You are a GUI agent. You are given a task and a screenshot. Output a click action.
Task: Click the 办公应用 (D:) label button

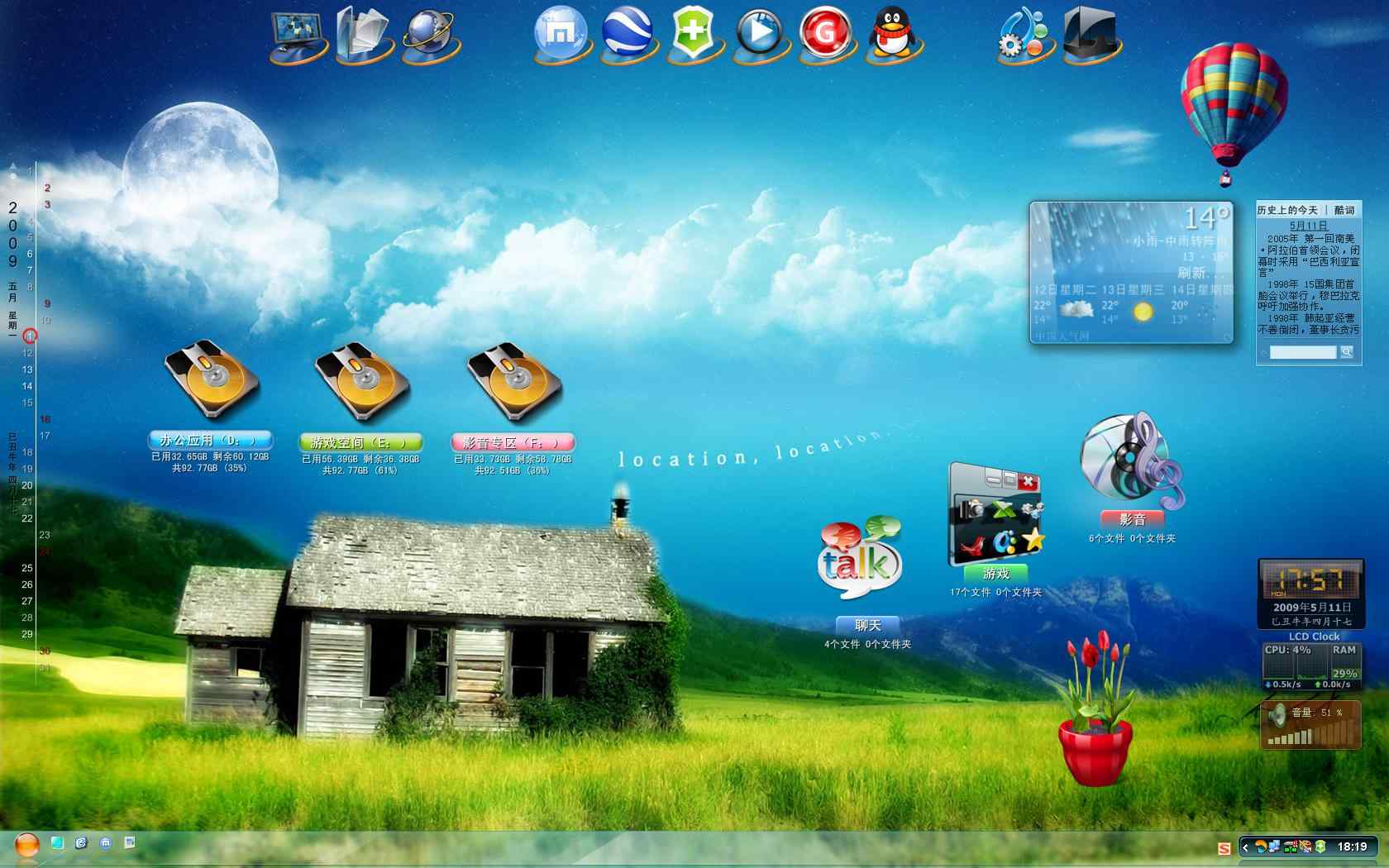point(211,441)
